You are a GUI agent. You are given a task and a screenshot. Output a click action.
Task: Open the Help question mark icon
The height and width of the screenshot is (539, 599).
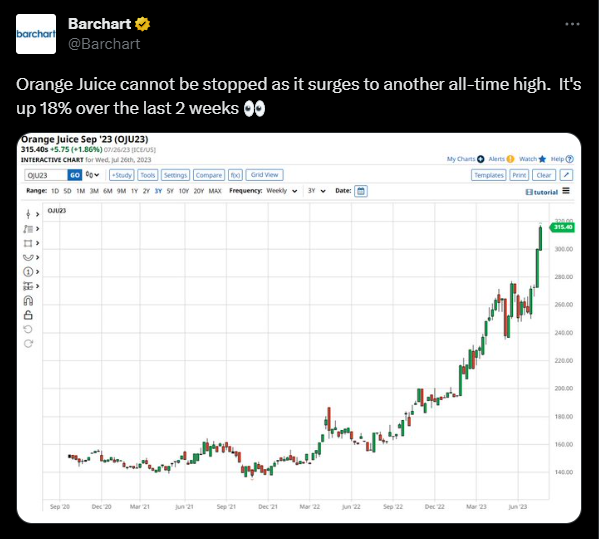tap(570, 159)
